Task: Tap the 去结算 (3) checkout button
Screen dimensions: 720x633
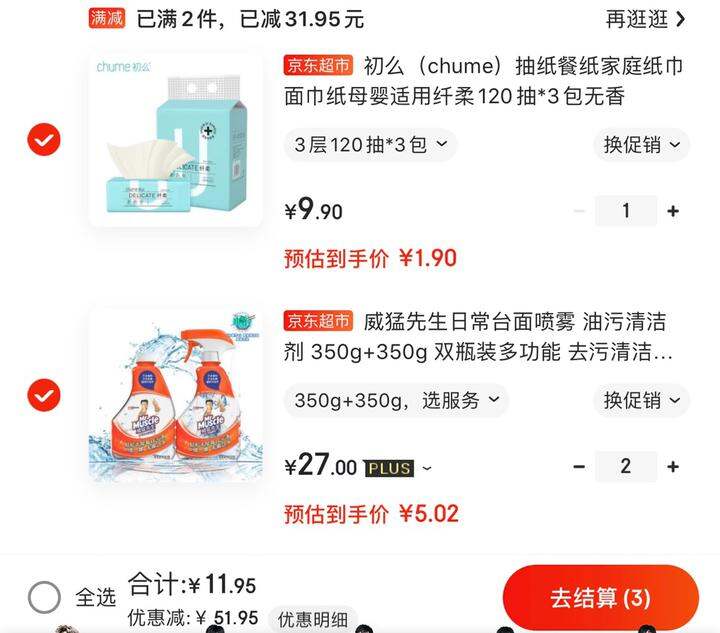Action: (x=601, y=598)
